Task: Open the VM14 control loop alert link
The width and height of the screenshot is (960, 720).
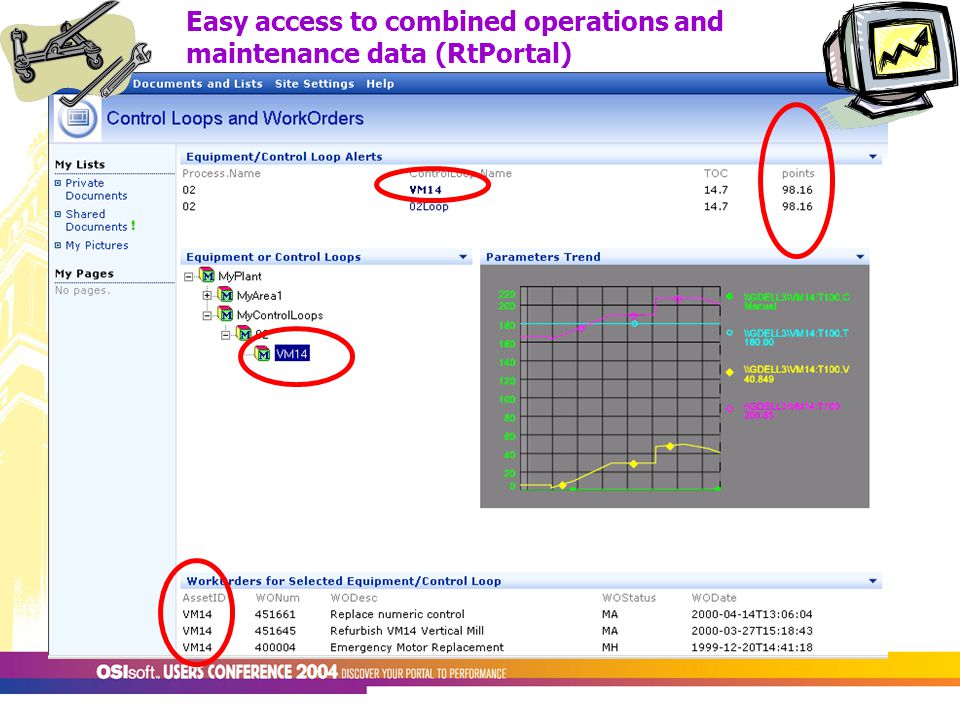Action: pos(426,190)
